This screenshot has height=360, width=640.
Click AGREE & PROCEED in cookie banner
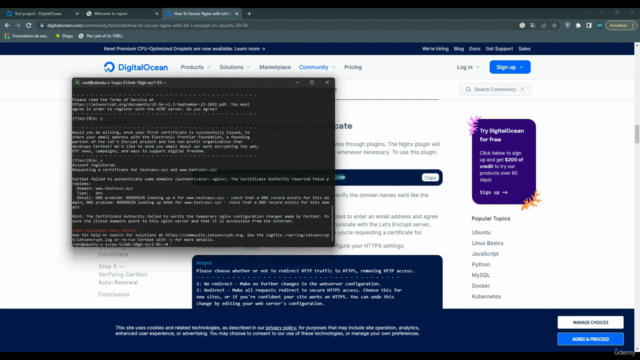[590, 339]
